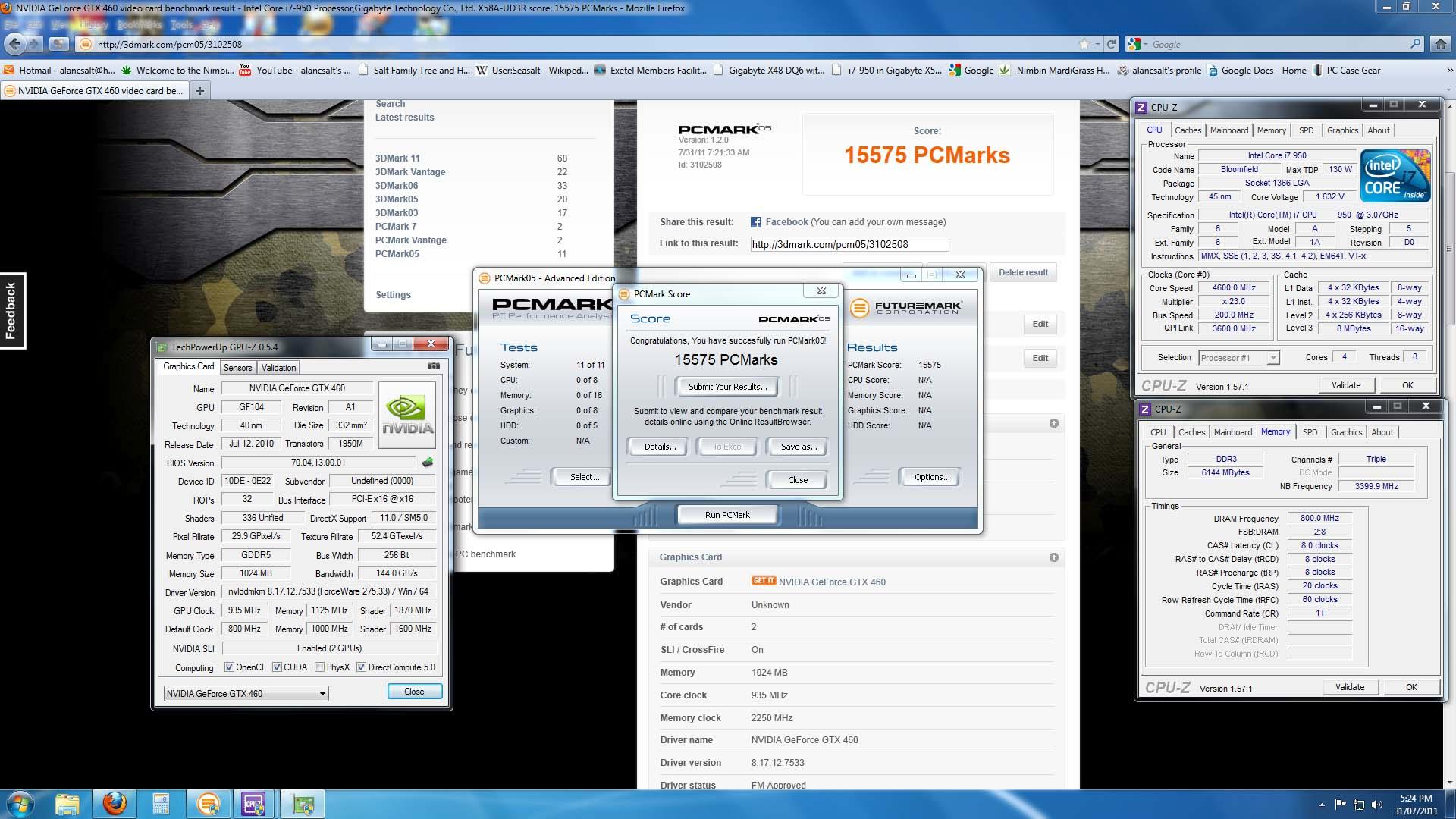This screenshot has width=1456, height=819.
Task: Click Options button in PCMark05
Action: [931, 477]
